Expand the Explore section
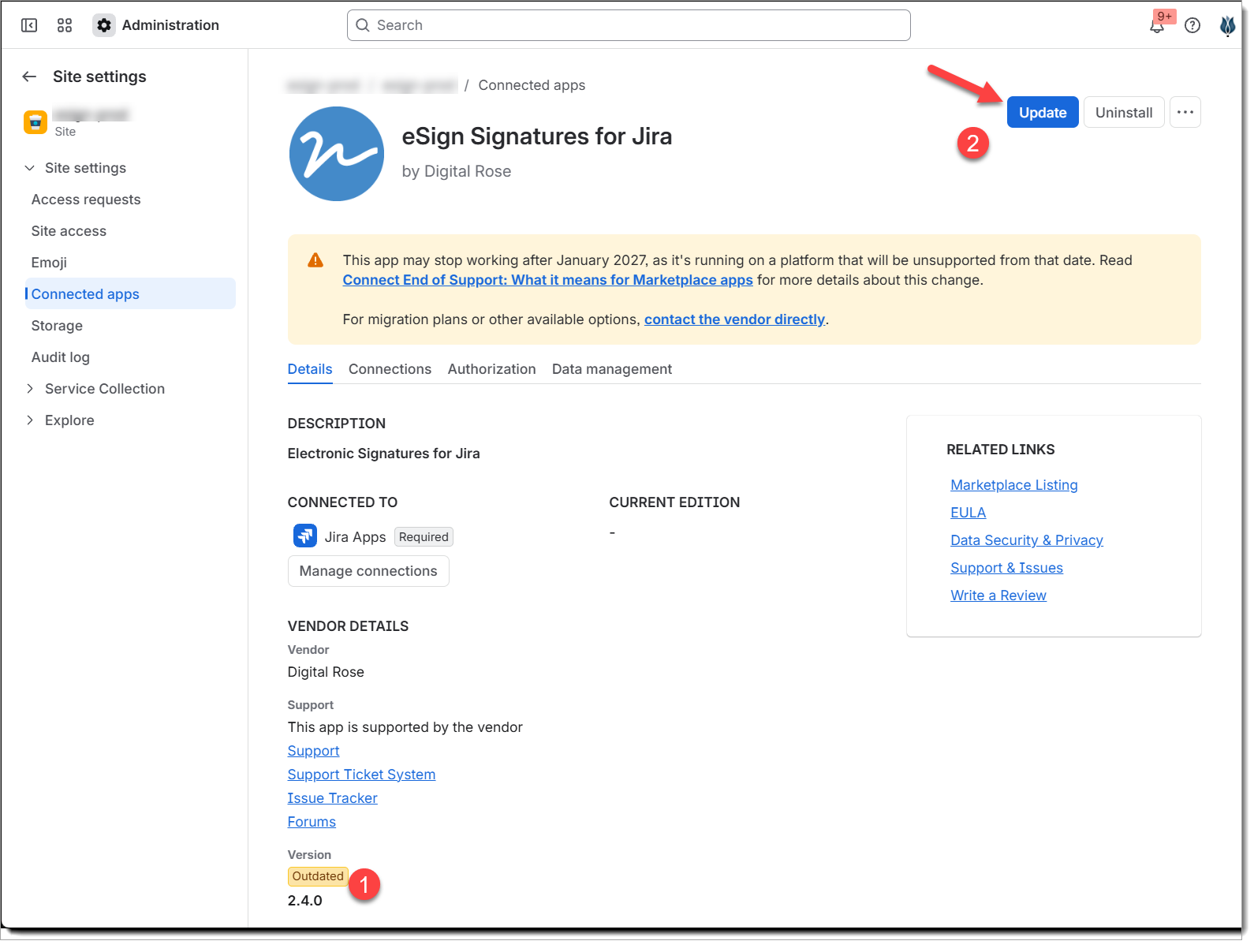This screenshot has width=1254, height=952. (x=30, y=420)
